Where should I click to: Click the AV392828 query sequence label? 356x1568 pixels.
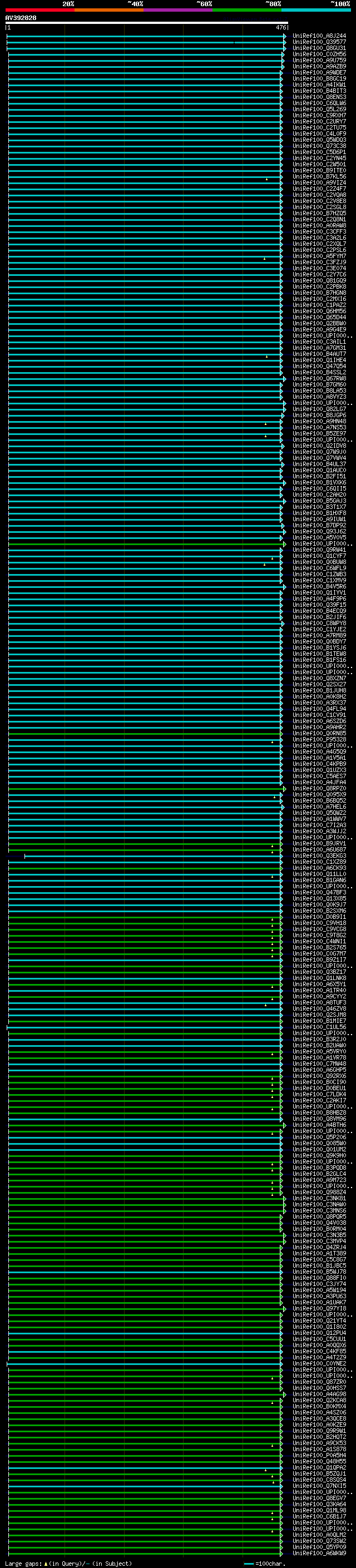click(x=21, y=18)
